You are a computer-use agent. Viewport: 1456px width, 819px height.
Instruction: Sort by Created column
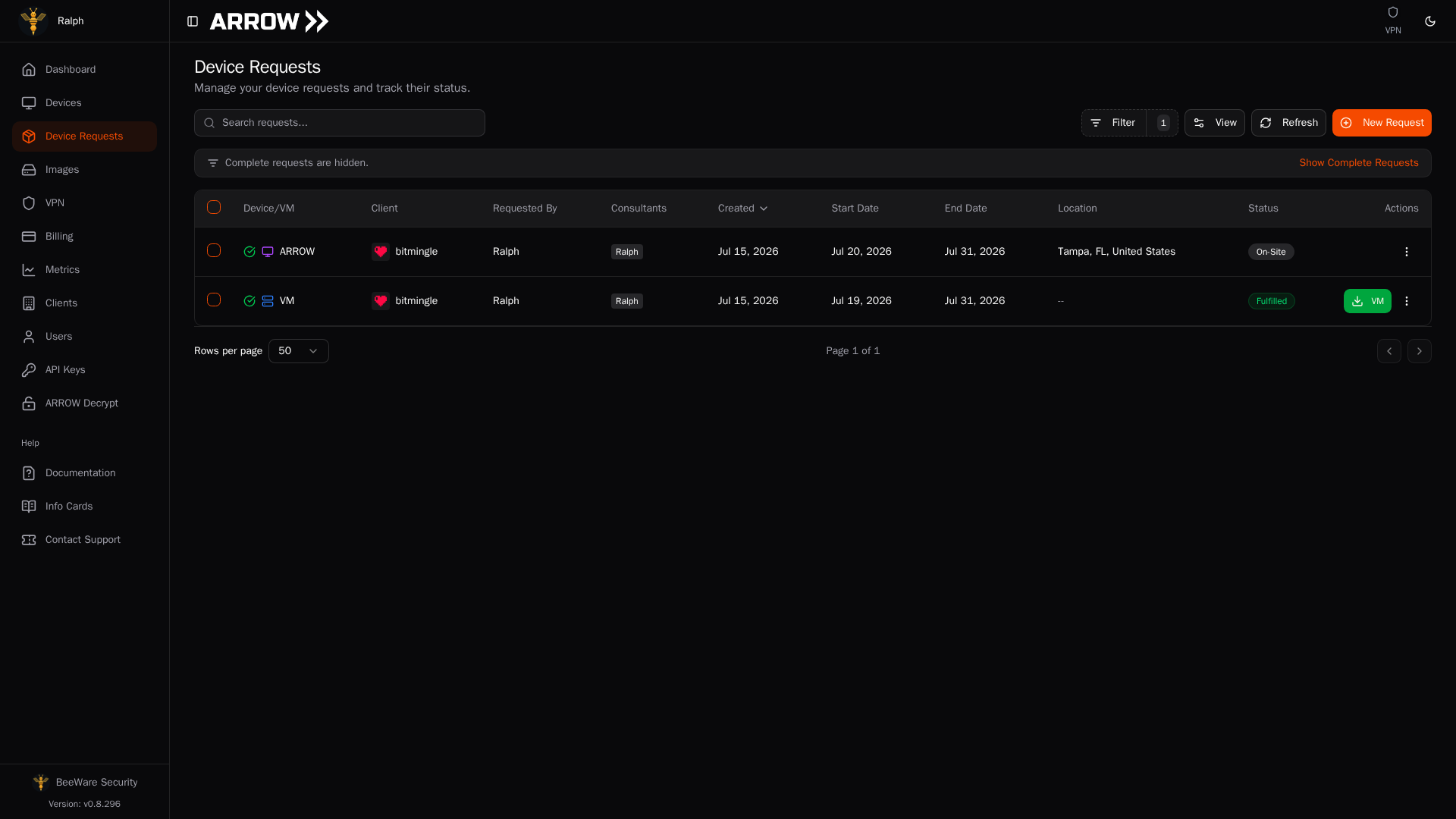coord(743,209)
